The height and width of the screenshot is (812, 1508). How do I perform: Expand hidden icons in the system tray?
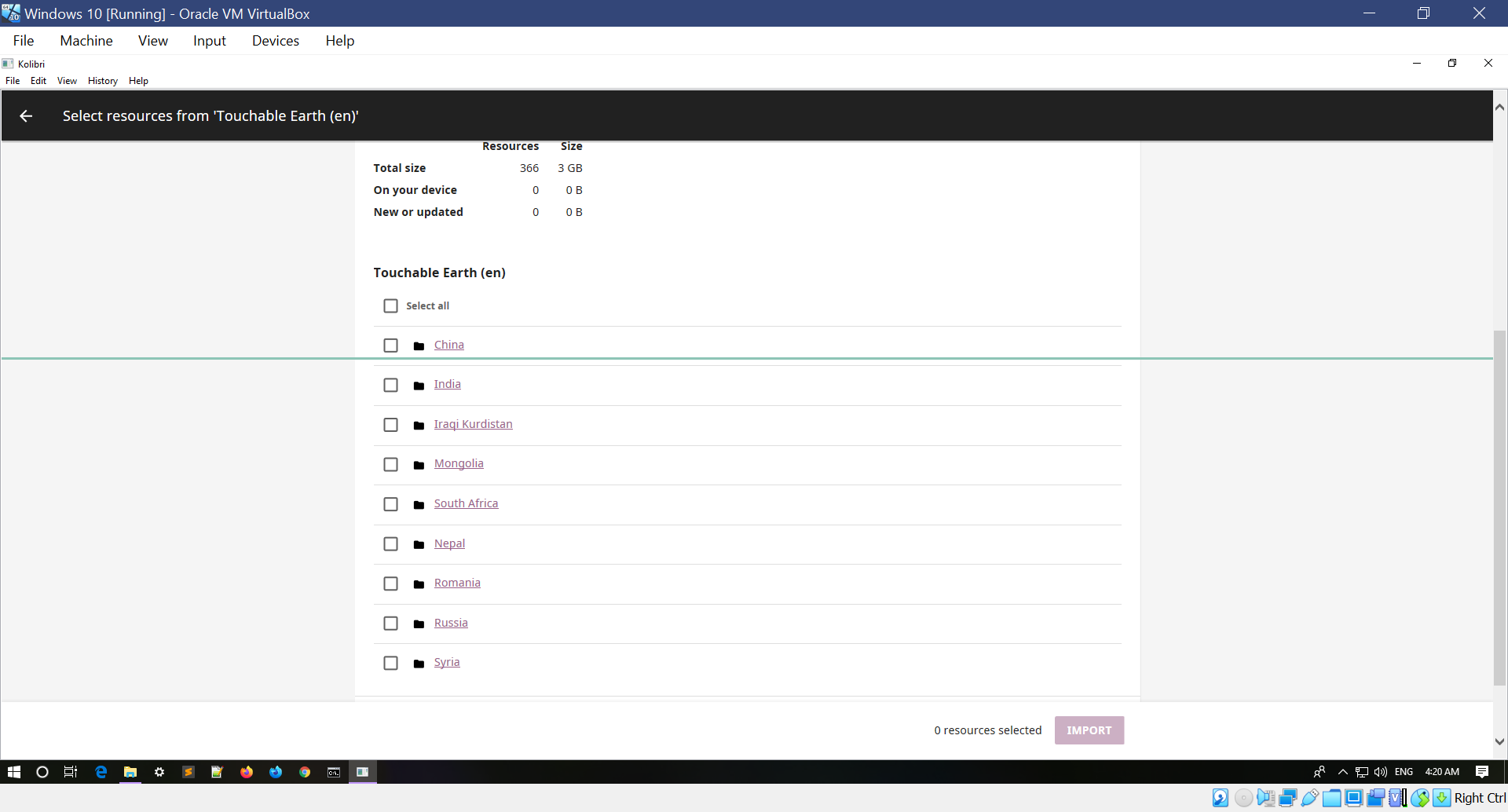click(x=1341, y=771)
